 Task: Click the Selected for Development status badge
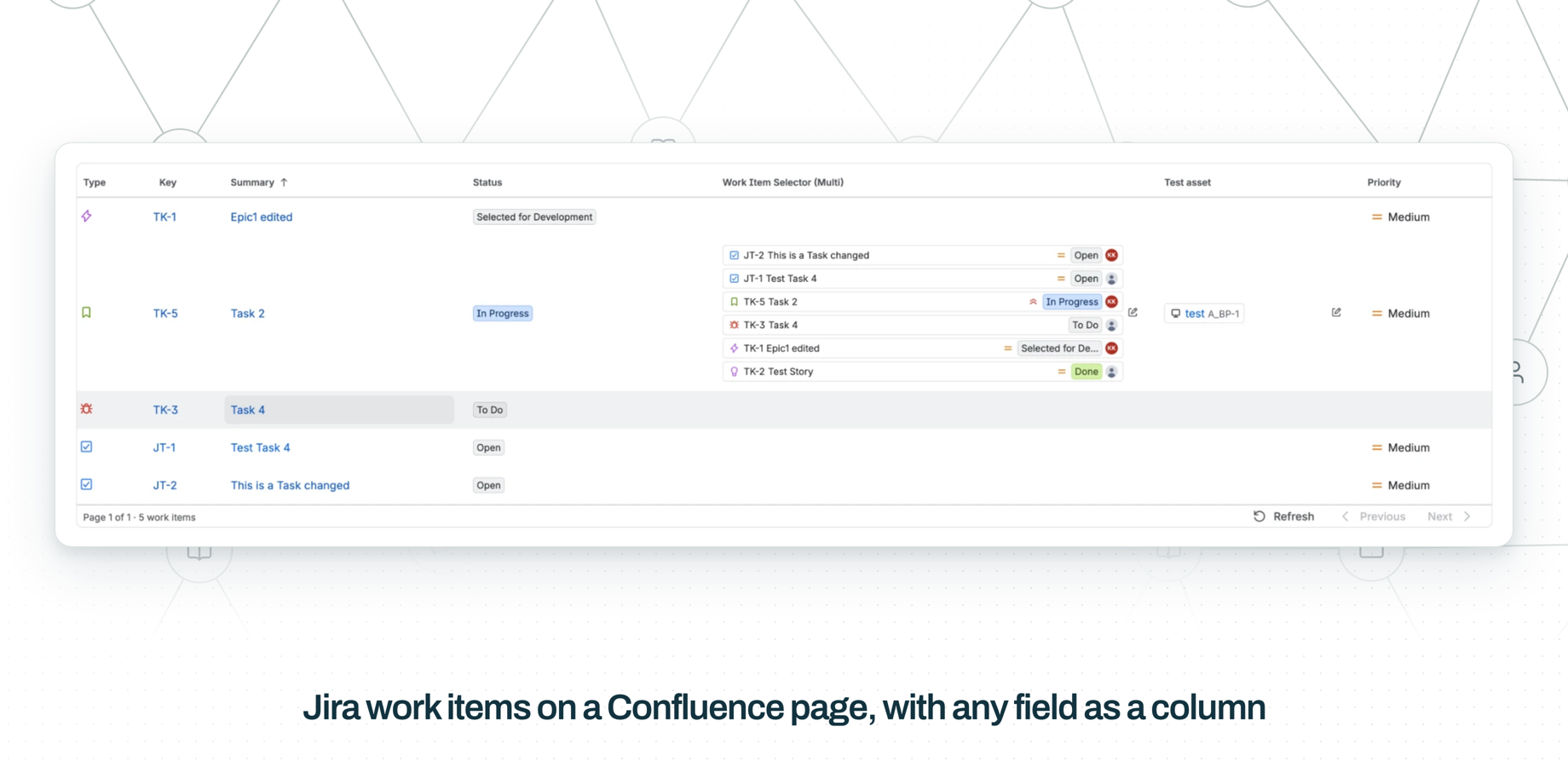[x=534, y=217]
